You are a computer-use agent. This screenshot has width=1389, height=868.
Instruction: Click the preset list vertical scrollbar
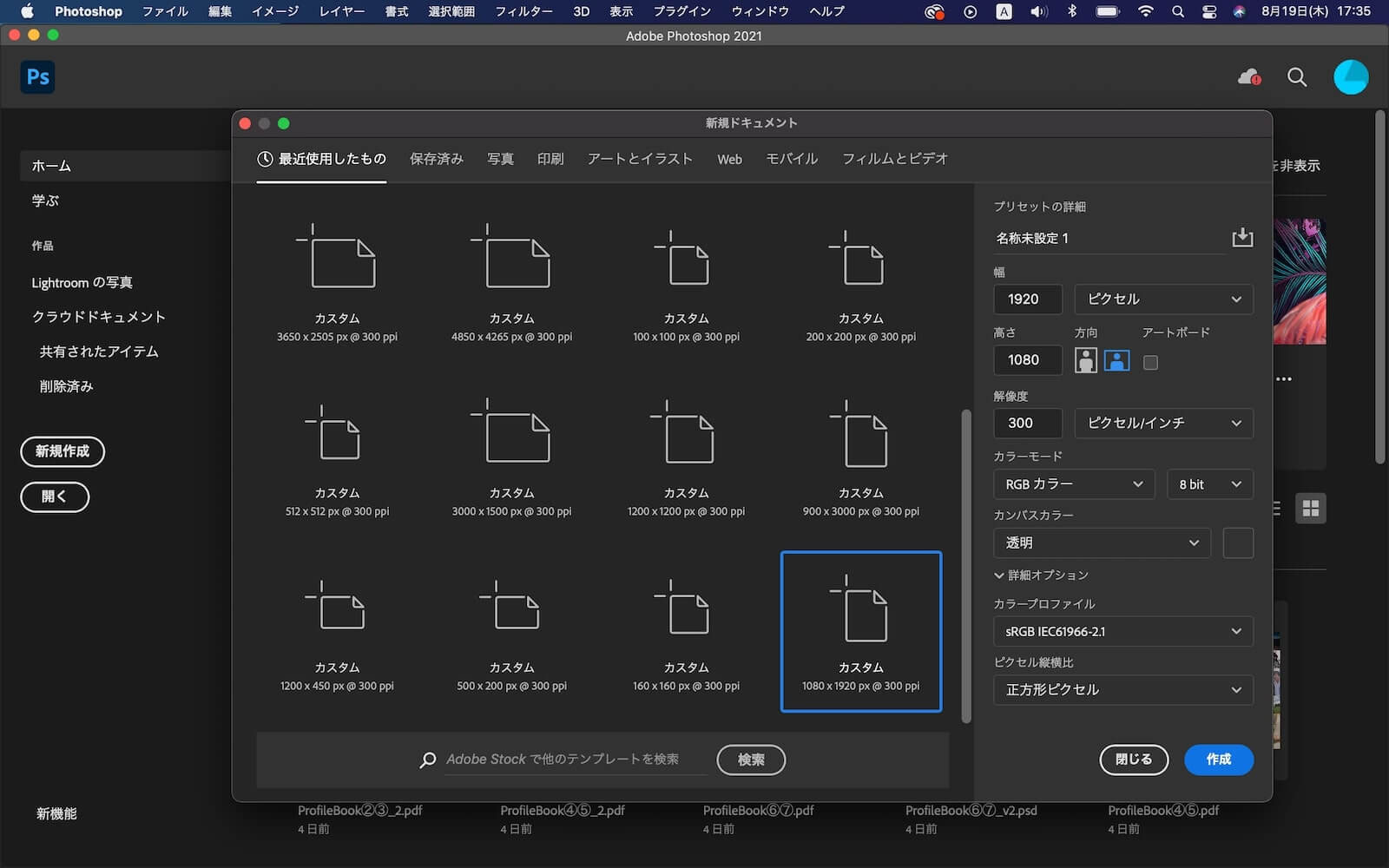point(966,566)
